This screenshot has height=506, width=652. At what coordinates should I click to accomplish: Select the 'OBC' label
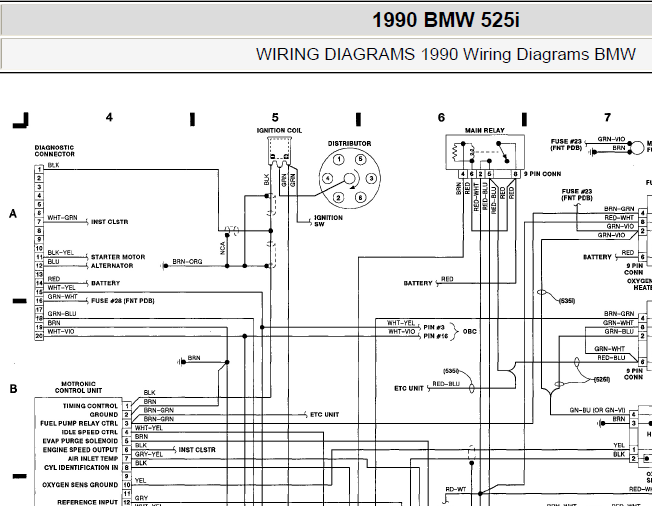click(x=469, y=331)
